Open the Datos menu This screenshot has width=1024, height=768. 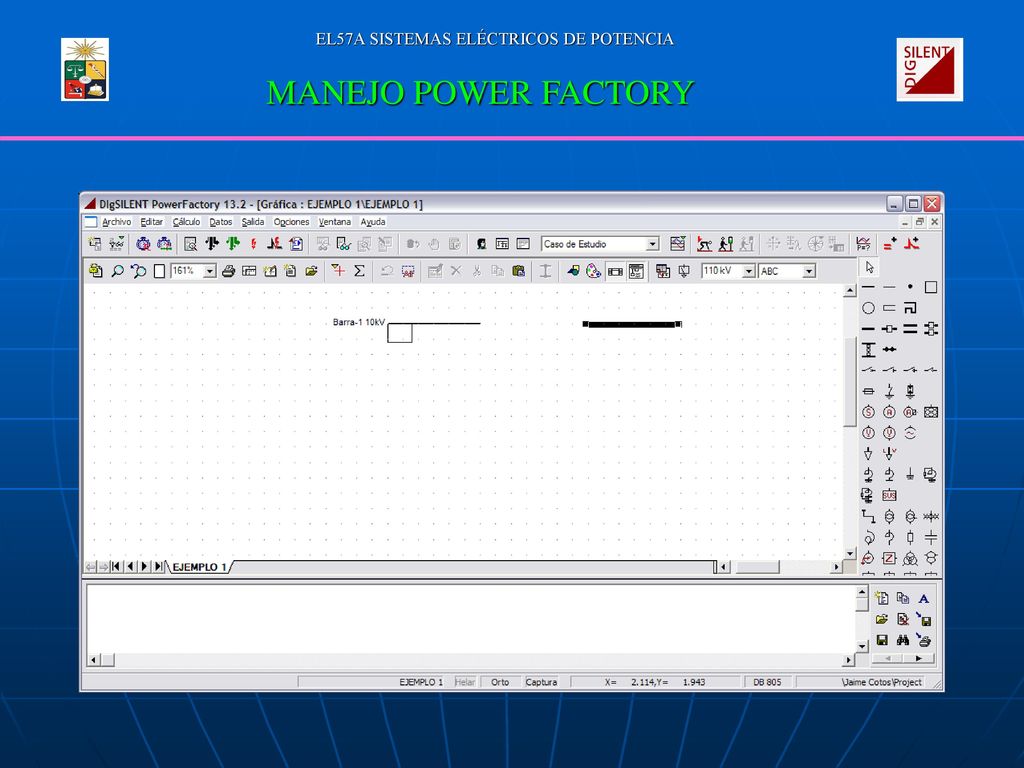pos(221,222)
